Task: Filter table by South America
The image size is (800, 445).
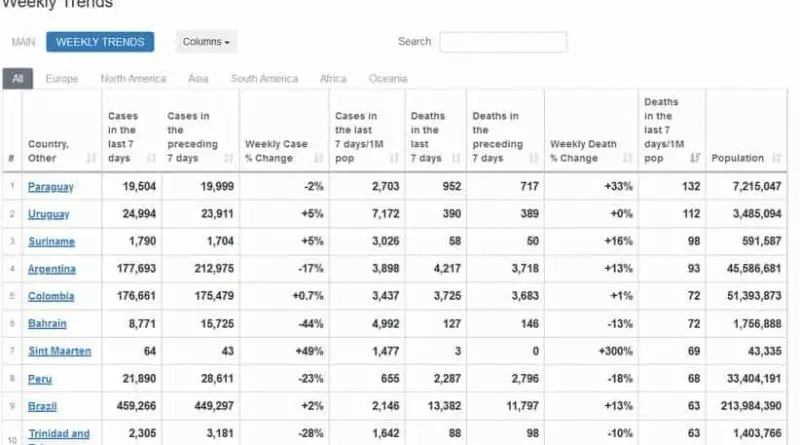Action: [x=264, y=79]
